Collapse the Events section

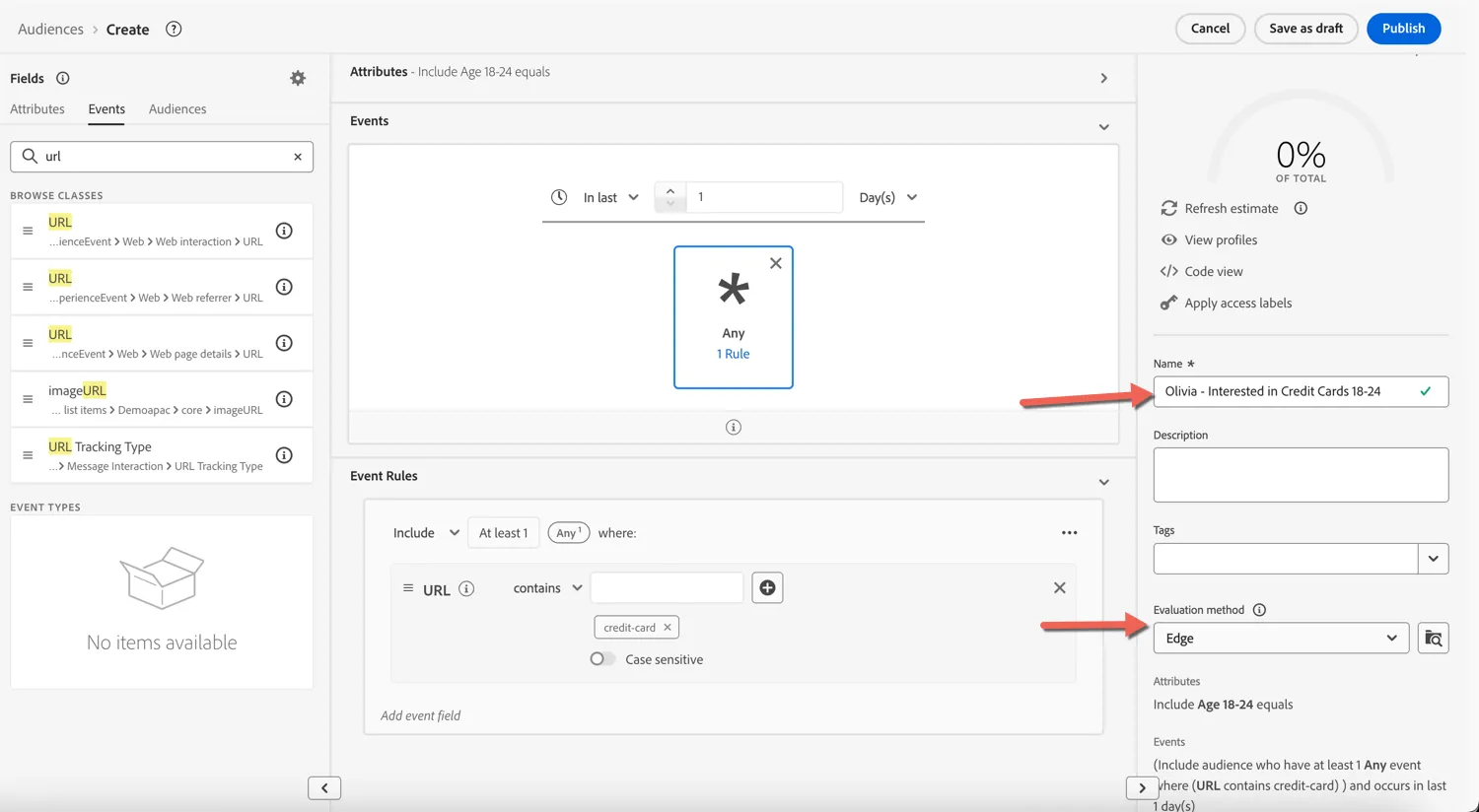(1104, 127)
